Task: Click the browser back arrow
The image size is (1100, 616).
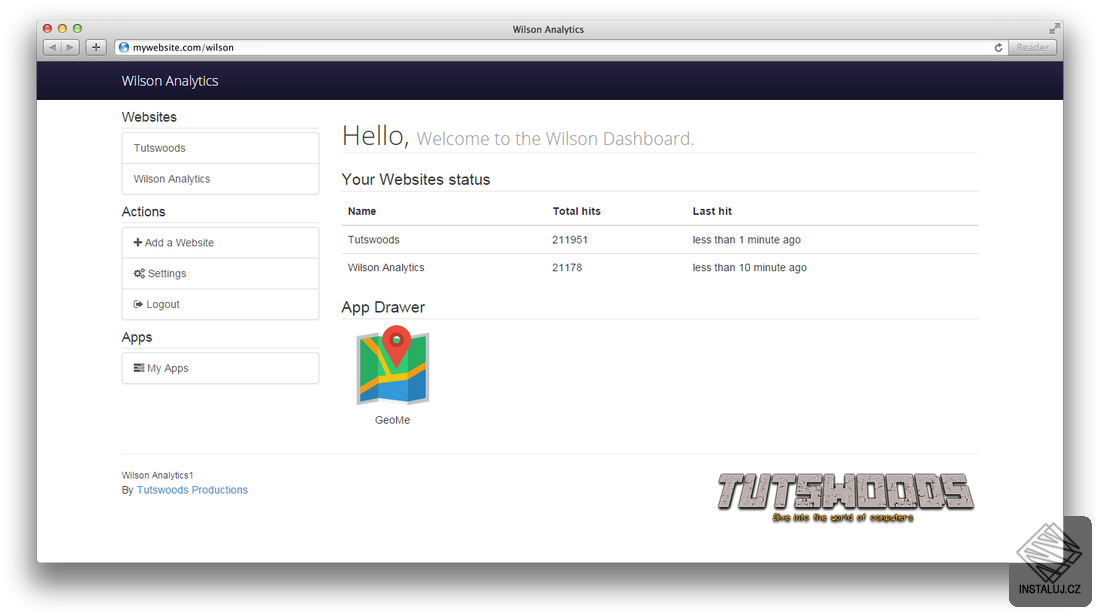Action: coord(53,47)
